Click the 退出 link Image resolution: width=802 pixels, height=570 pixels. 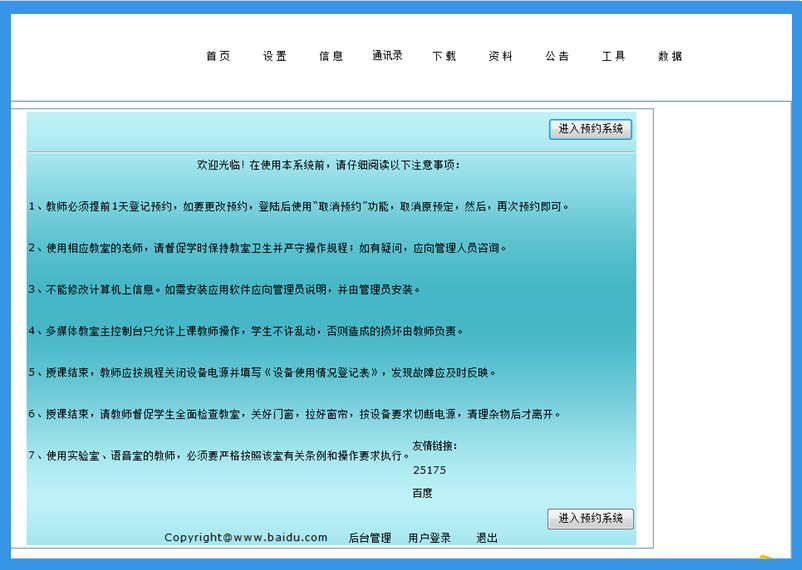coord(487,538)
